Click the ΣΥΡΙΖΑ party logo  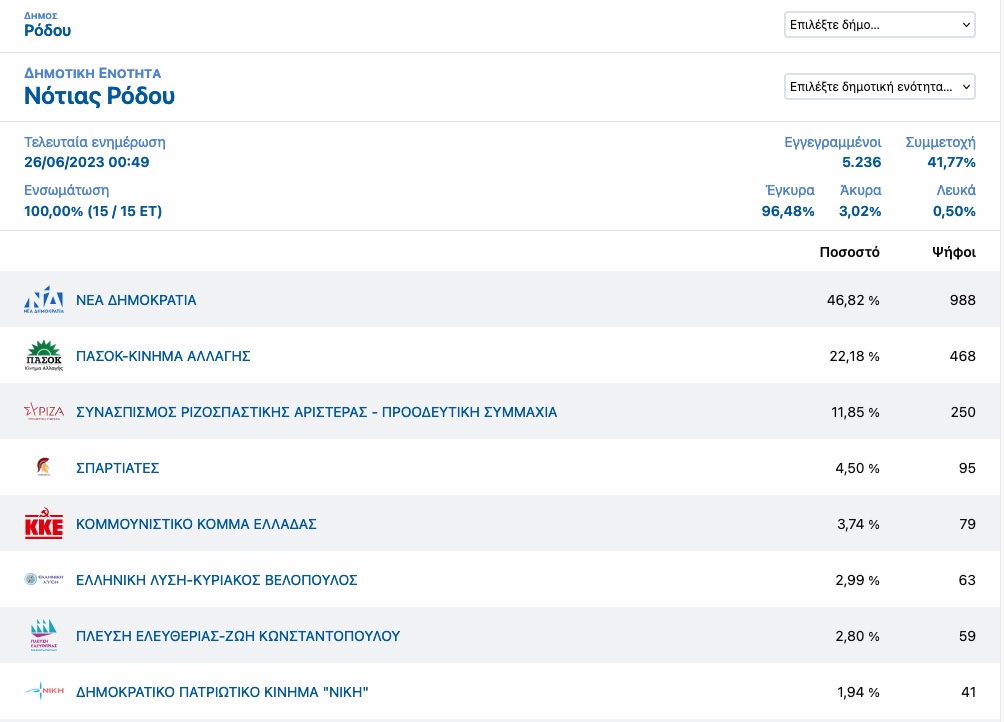click(x=44, y=412)
